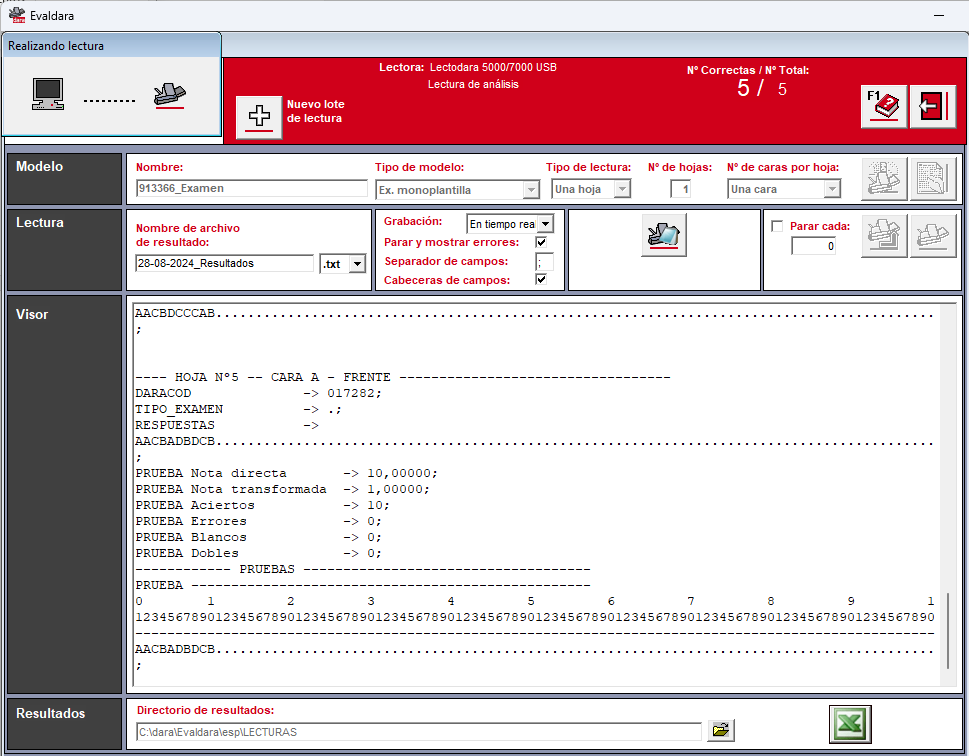Expand Tipo de modelo dropdown

[x=531, y=190]
